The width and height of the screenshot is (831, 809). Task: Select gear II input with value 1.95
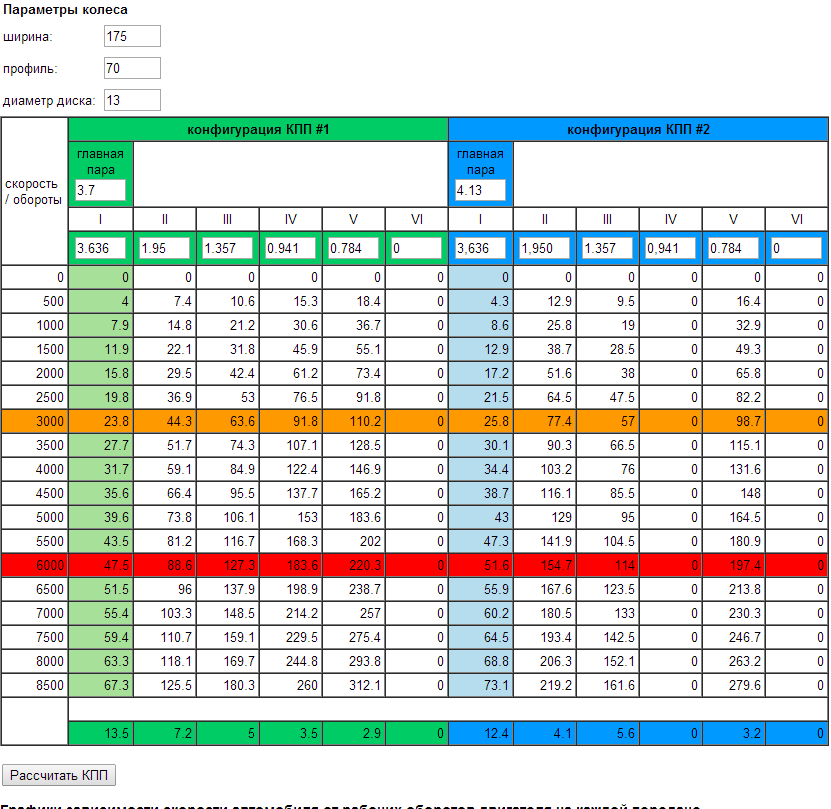click(x=164, y=248)
